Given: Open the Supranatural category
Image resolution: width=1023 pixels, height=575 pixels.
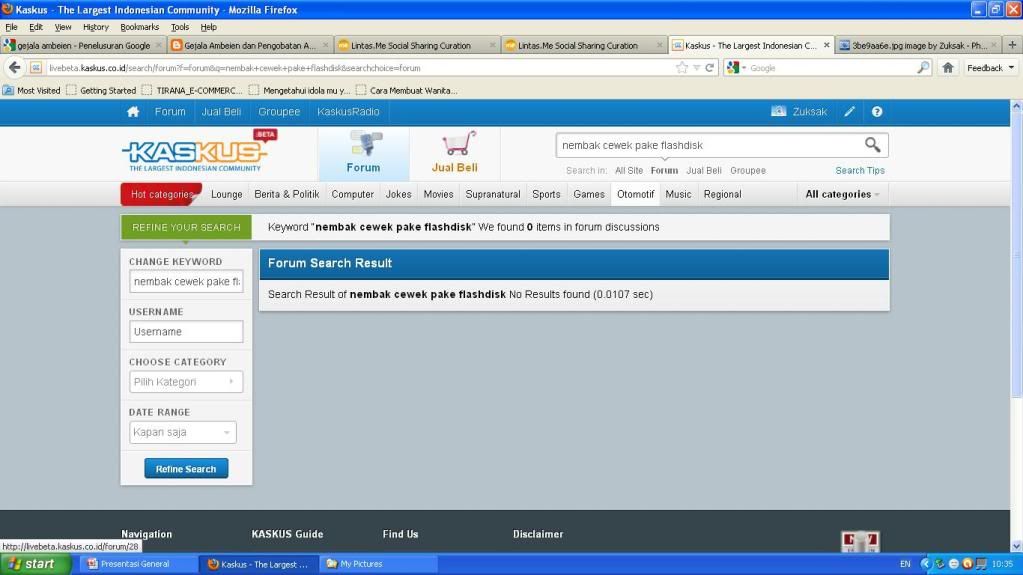Looking at the screenshot, I should 493,194.
